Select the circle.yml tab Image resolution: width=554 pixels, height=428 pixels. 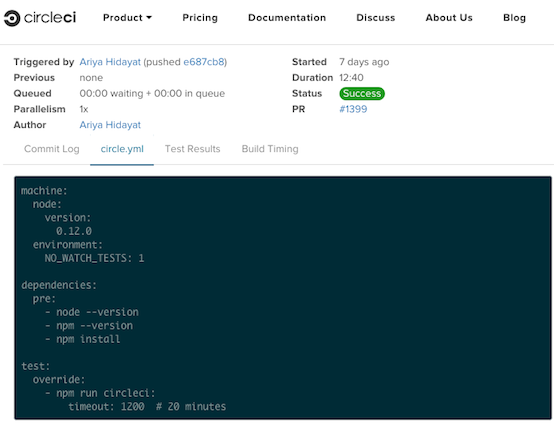coord(122,149)
